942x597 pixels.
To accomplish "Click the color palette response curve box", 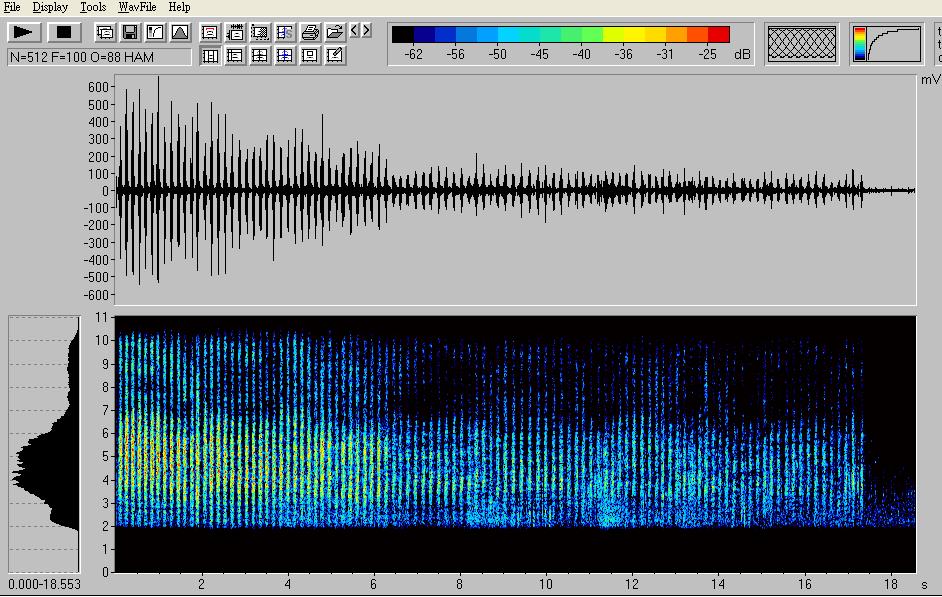I will click(887, 44).
